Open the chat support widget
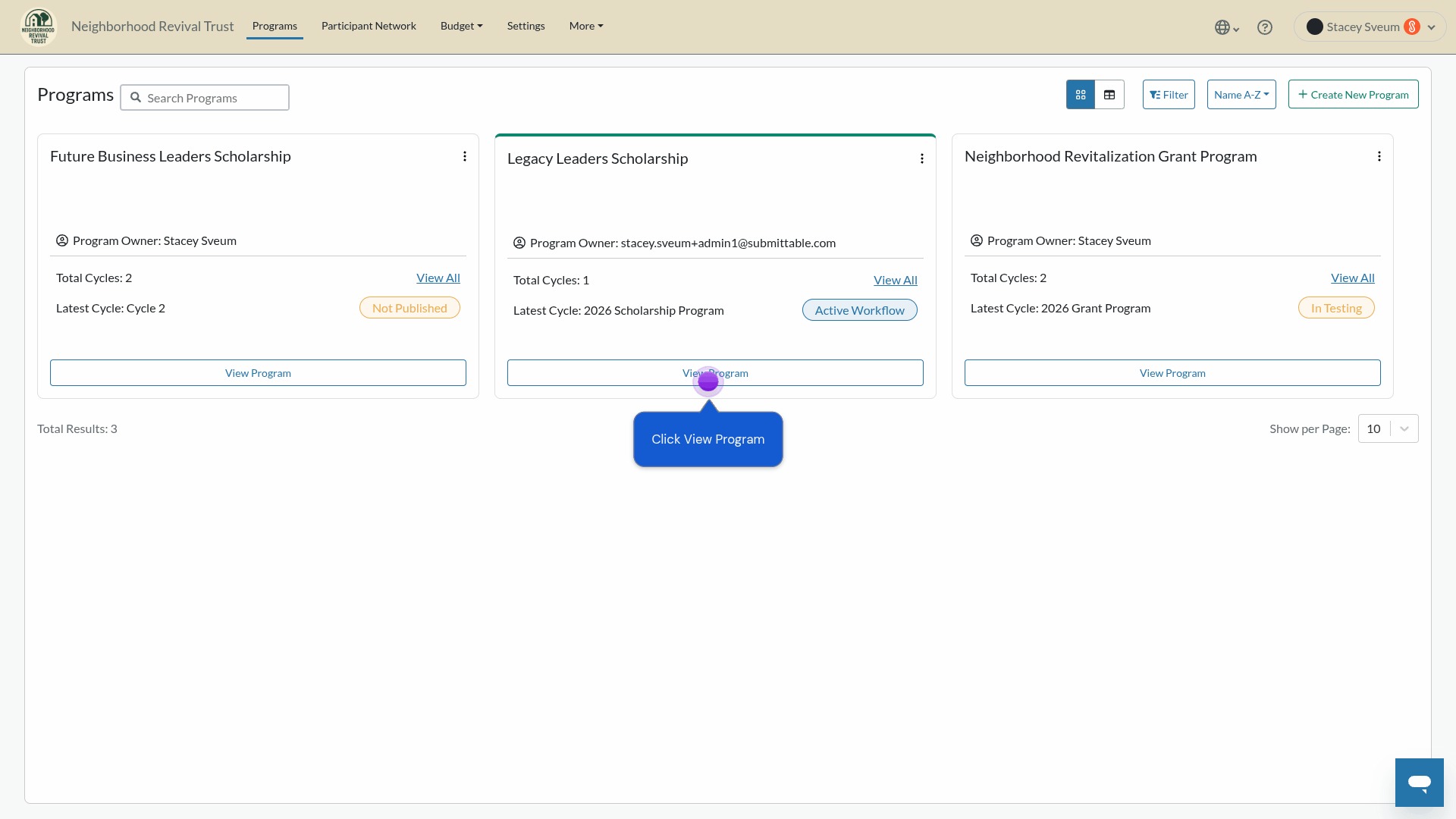1456x819 pixels. pyautogui.click(x=1419, y=782)
